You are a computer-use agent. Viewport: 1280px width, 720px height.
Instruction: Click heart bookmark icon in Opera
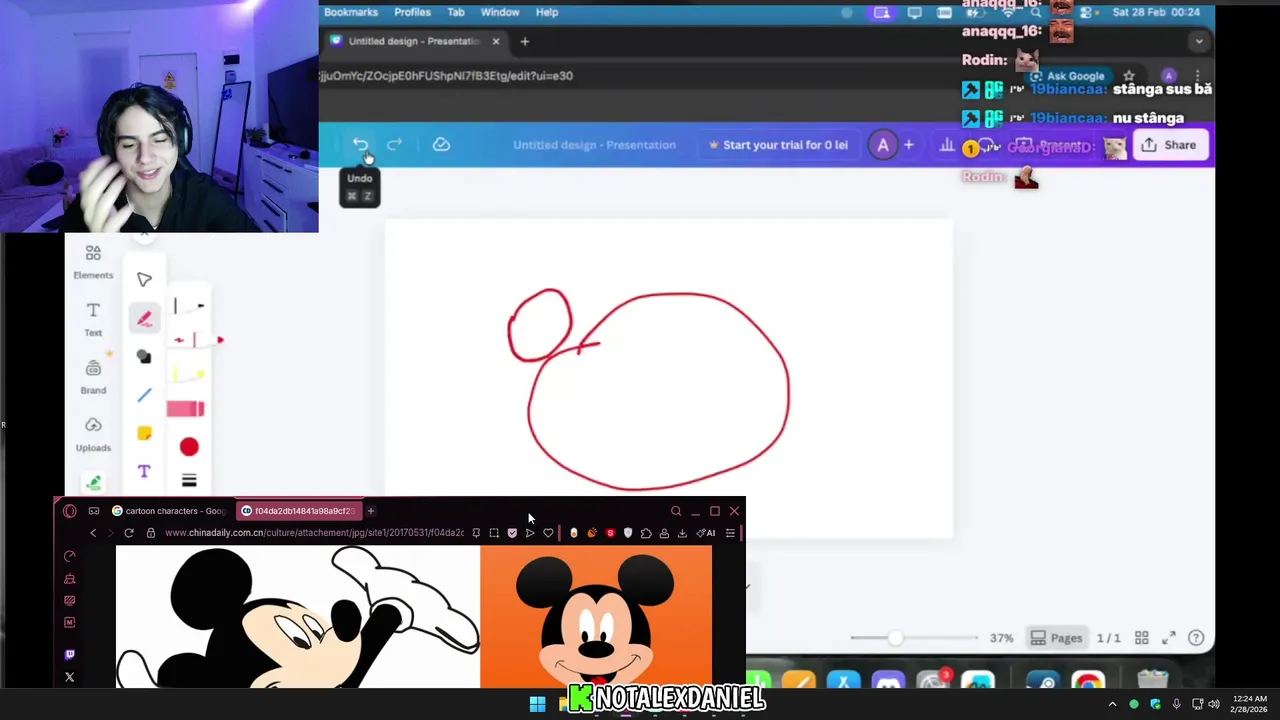tap(548, 533)
